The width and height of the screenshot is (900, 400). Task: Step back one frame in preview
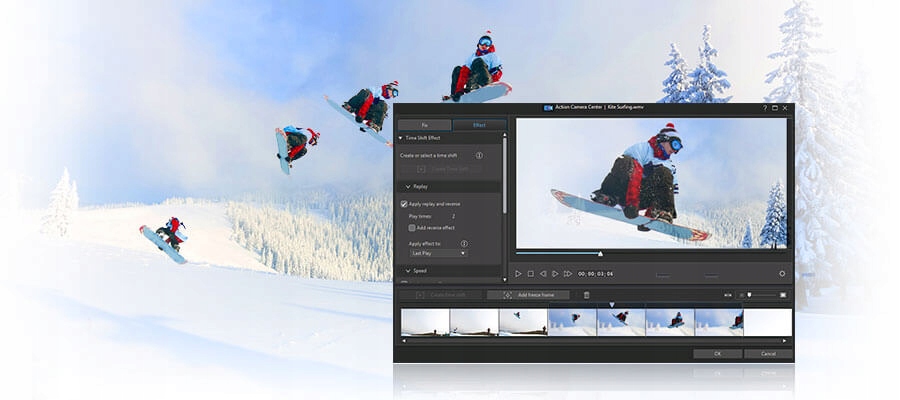pos(543,273)
